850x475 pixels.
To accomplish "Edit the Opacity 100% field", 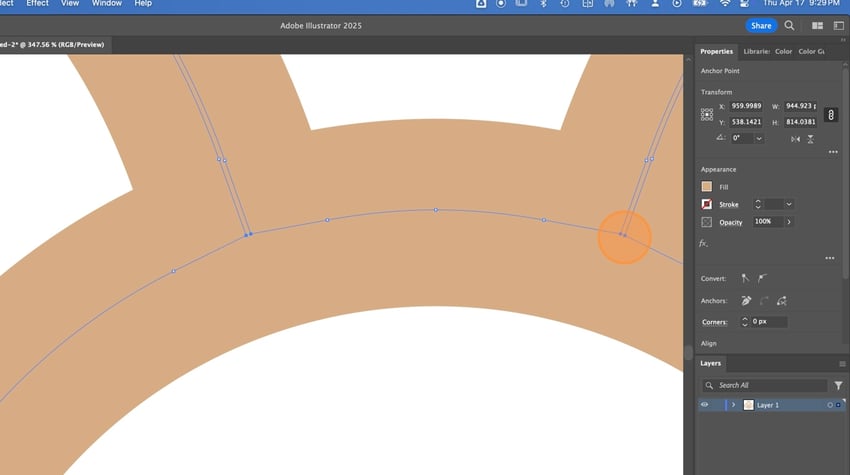I will click(x=767, y=221).
